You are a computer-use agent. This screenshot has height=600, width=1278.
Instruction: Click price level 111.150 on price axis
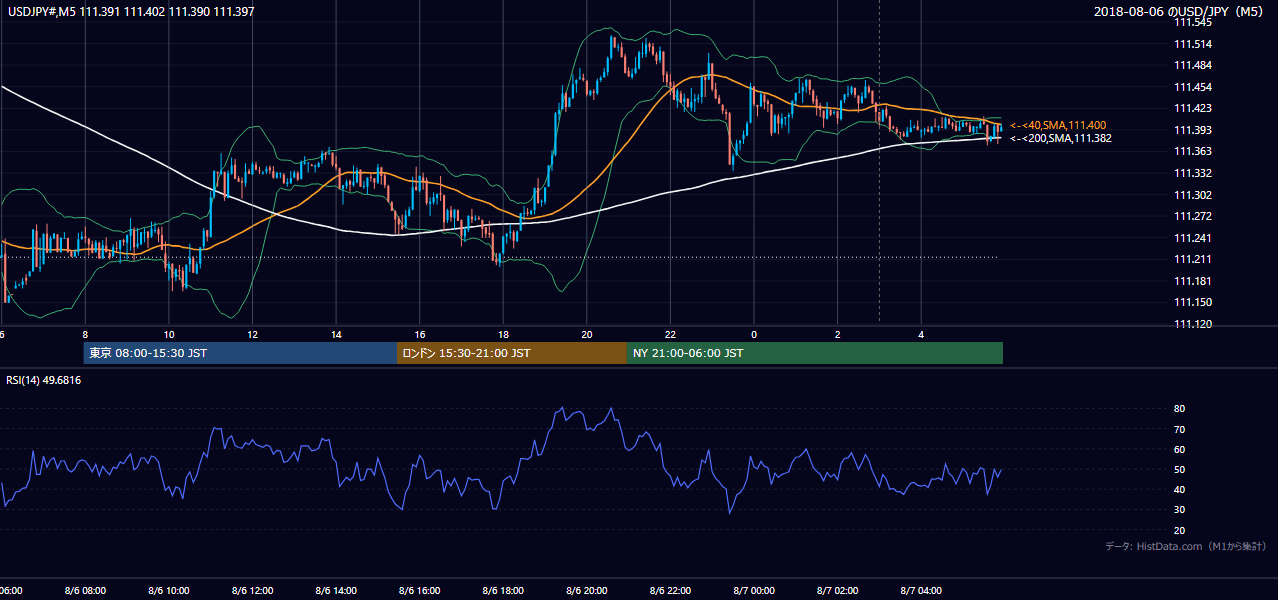click(1193, 302)
